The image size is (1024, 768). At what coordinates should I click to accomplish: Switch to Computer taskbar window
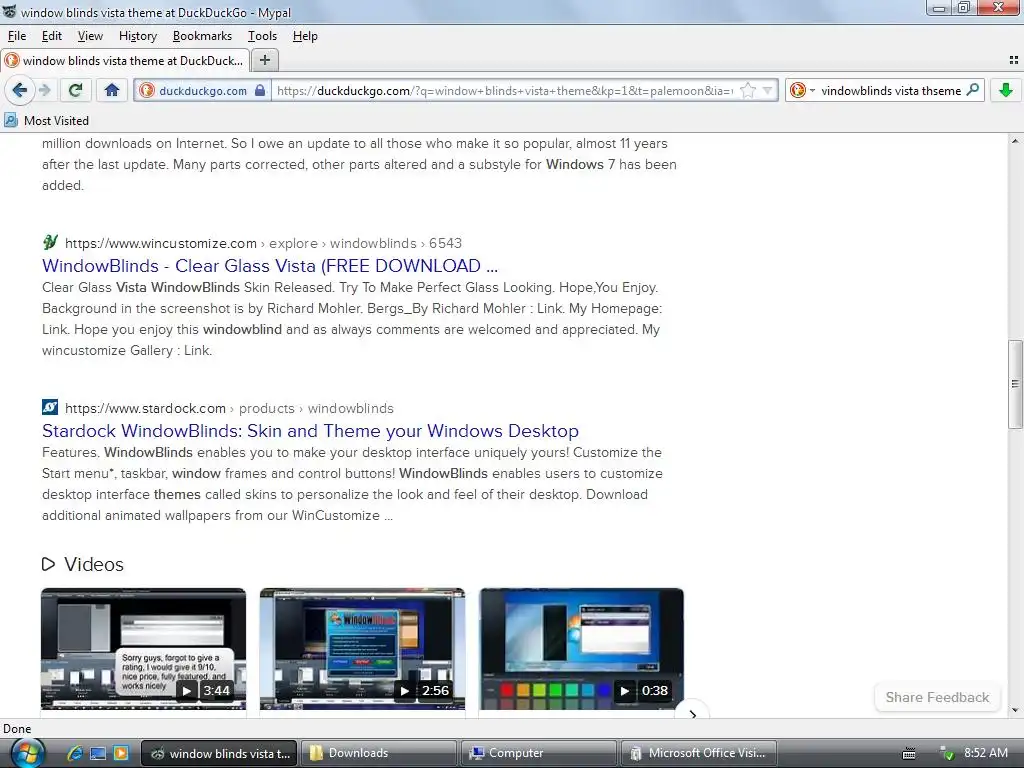tap(539, 753)
